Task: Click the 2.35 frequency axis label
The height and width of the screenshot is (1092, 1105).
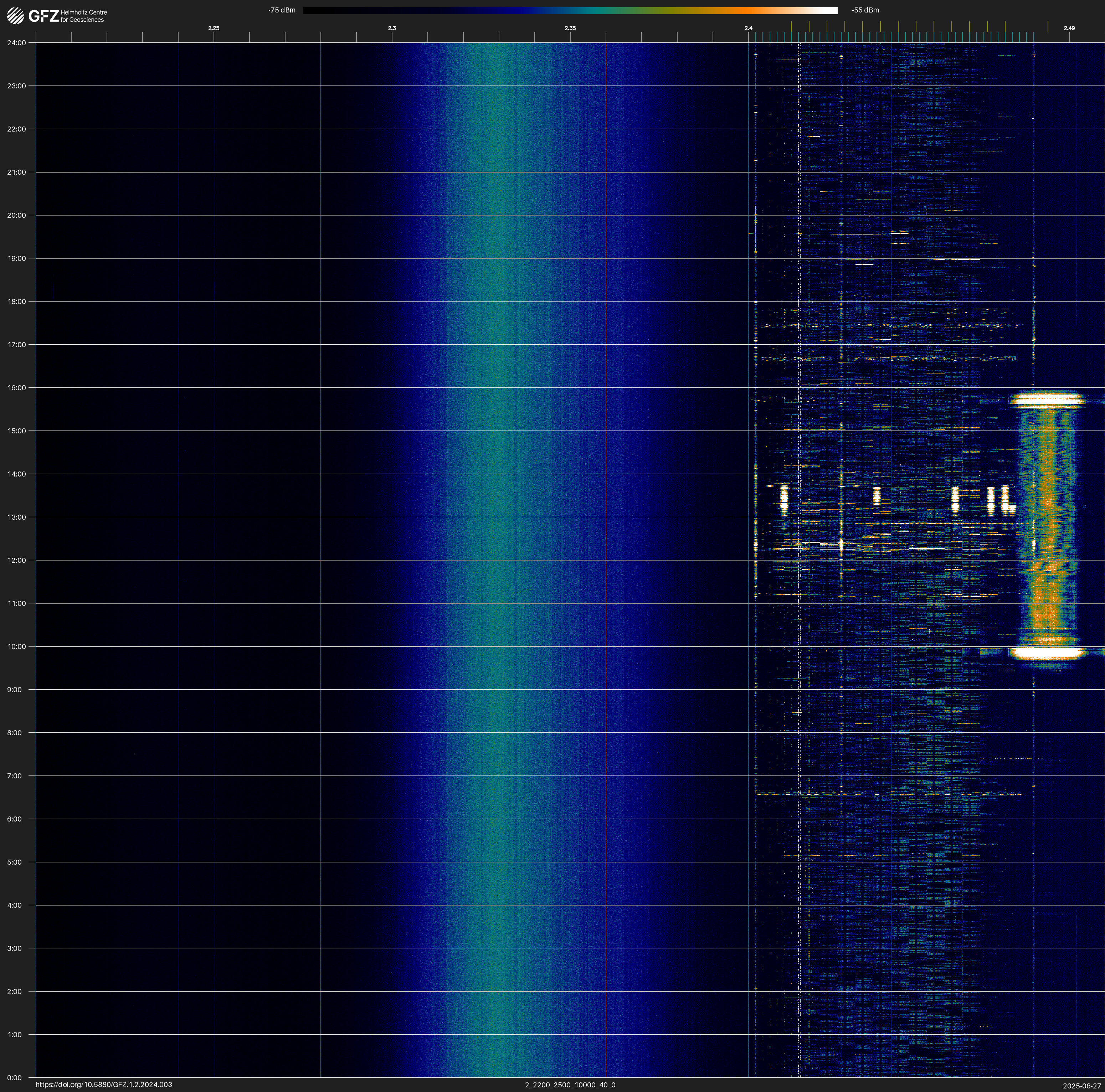Action: 570,28
